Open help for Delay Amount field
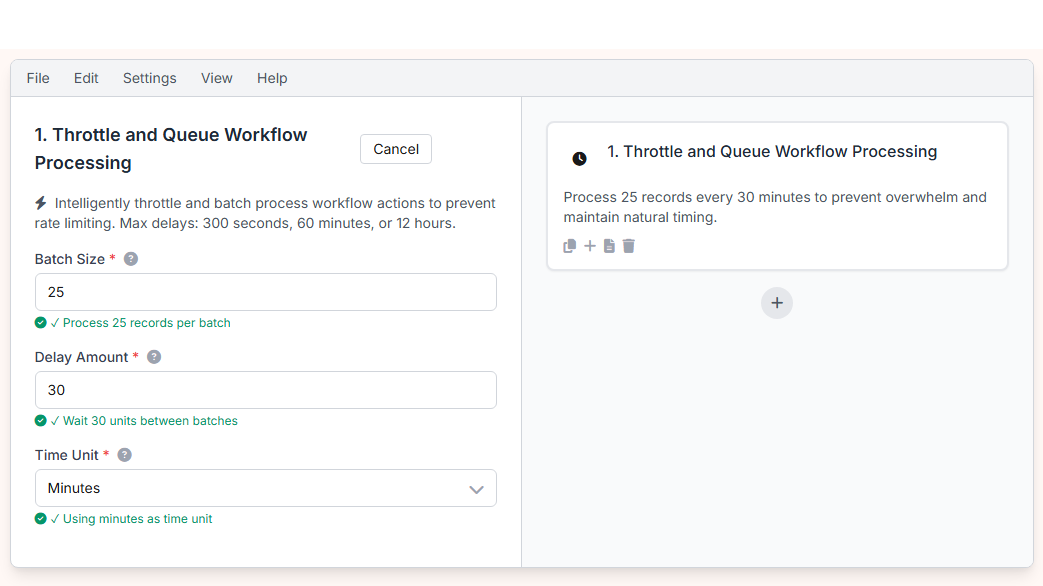 pos(153,356)
